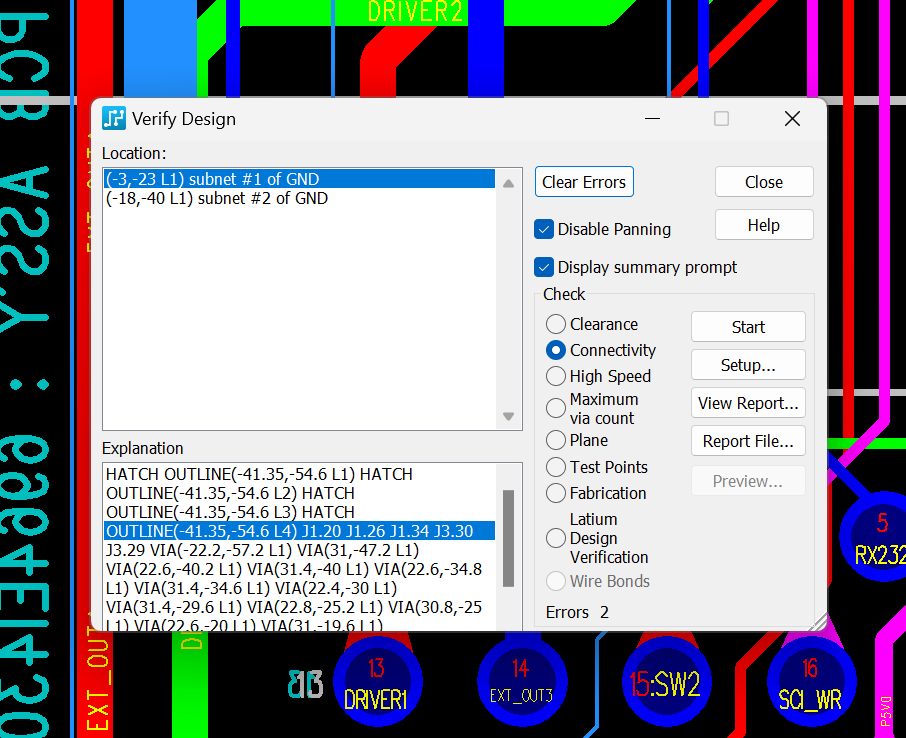Toggle Display summary prompt checkbox
This screenshot has height=738, width=906.
point(544,267)
